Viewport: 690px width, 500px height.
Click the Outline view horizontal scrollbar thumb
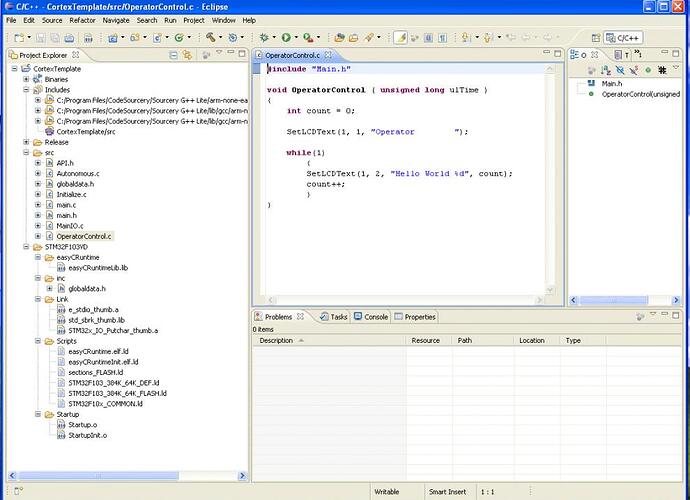[614, 300]
